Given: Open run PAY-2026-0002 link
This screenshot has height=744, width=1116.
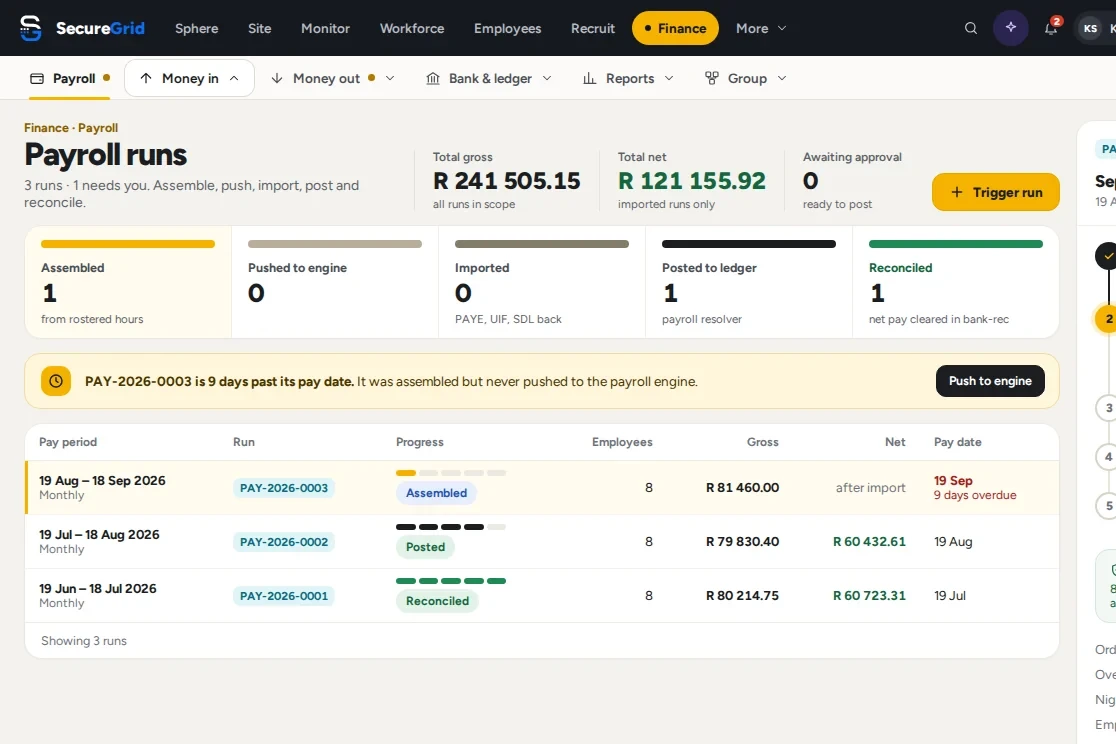Looking at the screenshot, I should (x=284, y=542).
